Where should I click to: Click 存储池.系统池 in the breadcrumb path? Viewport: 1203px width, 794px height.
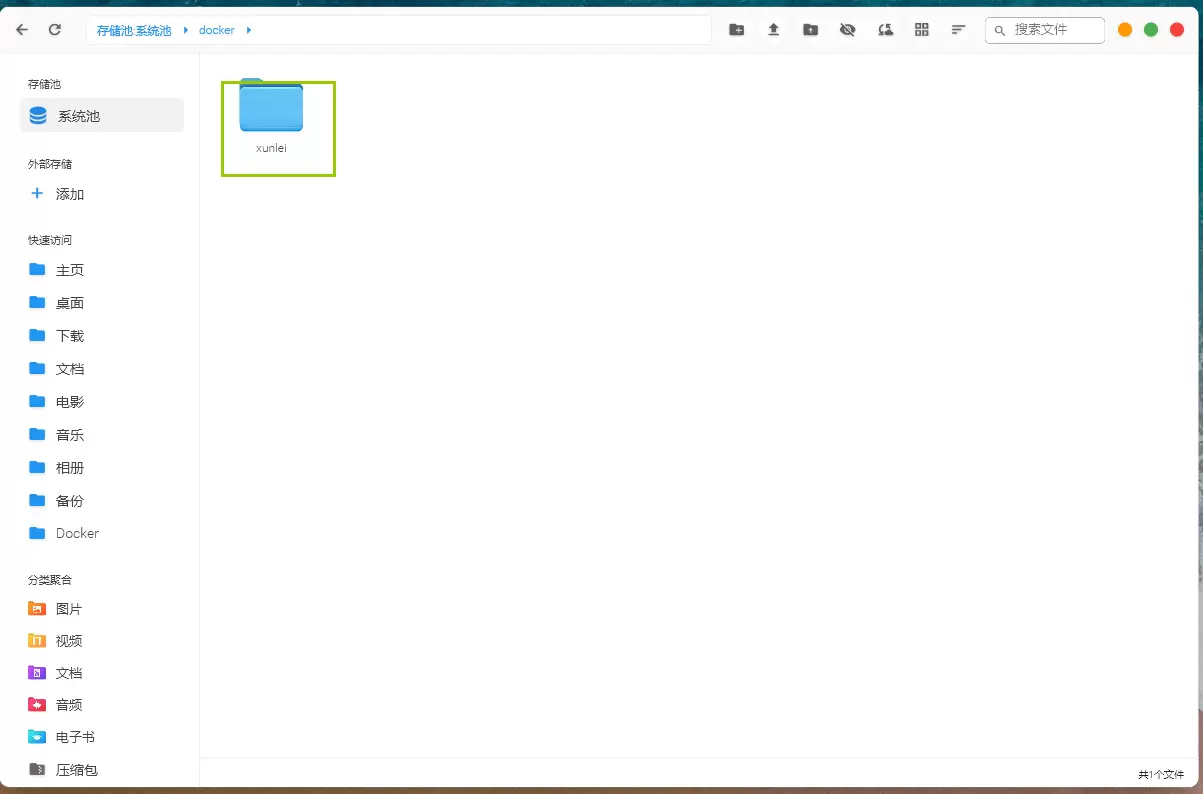[134, 31]
